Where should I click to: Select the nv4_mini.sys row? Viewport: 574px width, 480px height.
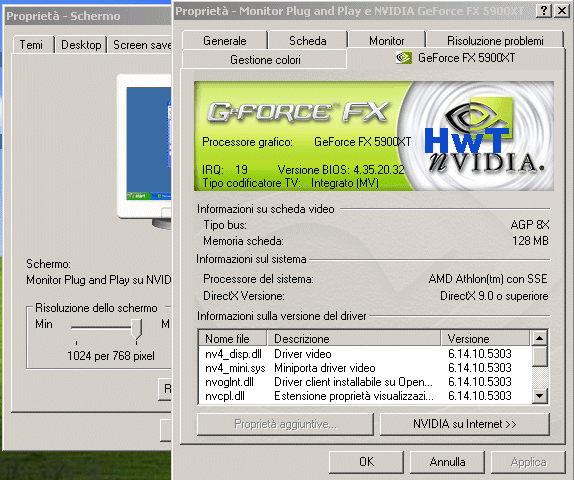click(x=365, y=368)
